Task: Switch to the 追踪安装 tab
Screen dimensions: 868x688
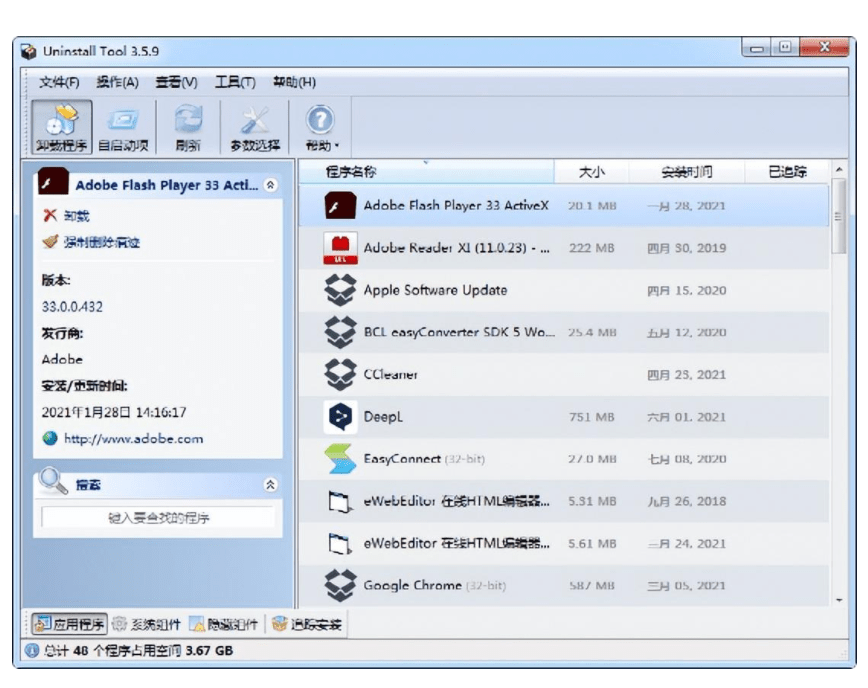Action: pos(307,624)
